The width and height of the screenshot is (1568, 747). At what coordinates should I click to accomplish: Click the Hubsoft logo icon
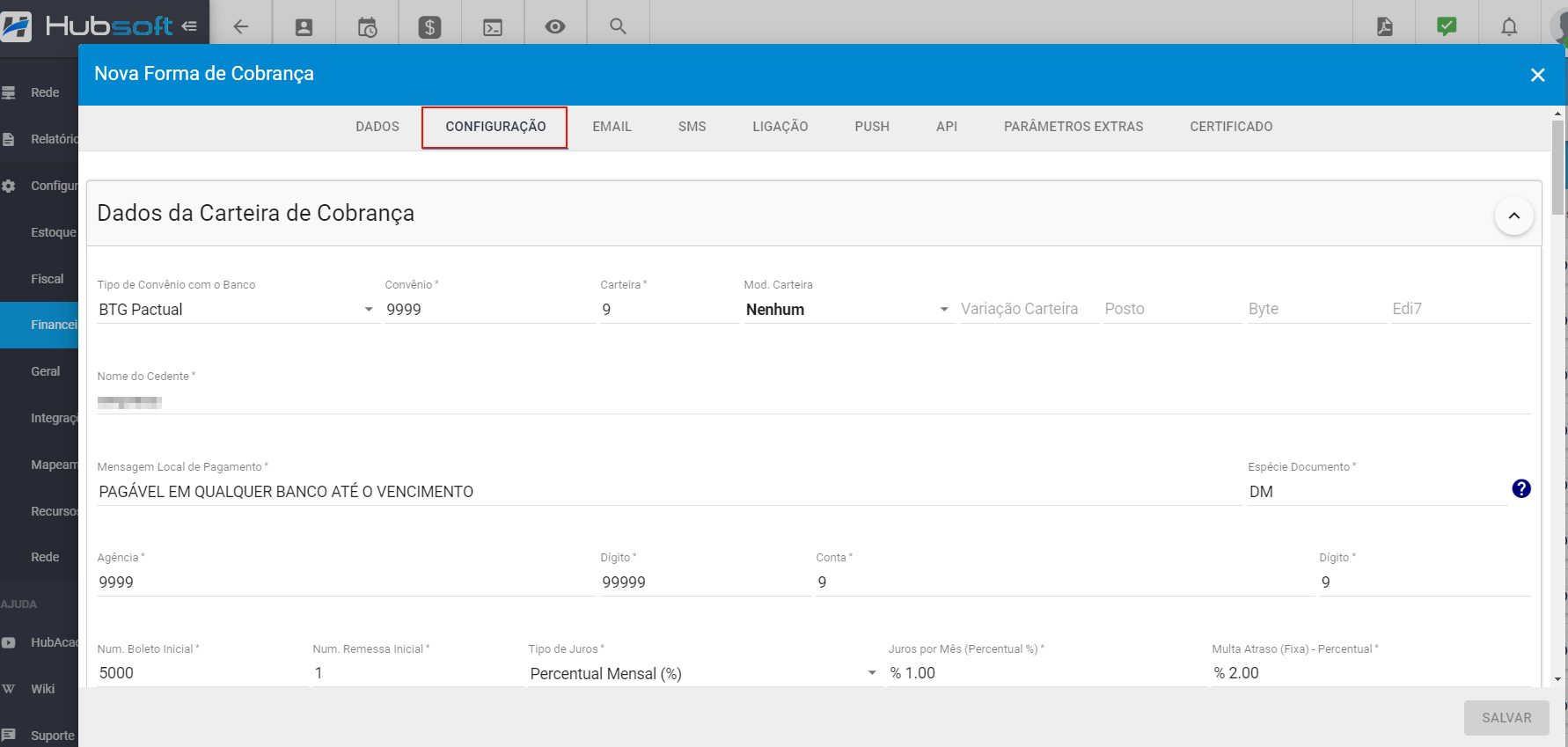click(x=16, y=26)
